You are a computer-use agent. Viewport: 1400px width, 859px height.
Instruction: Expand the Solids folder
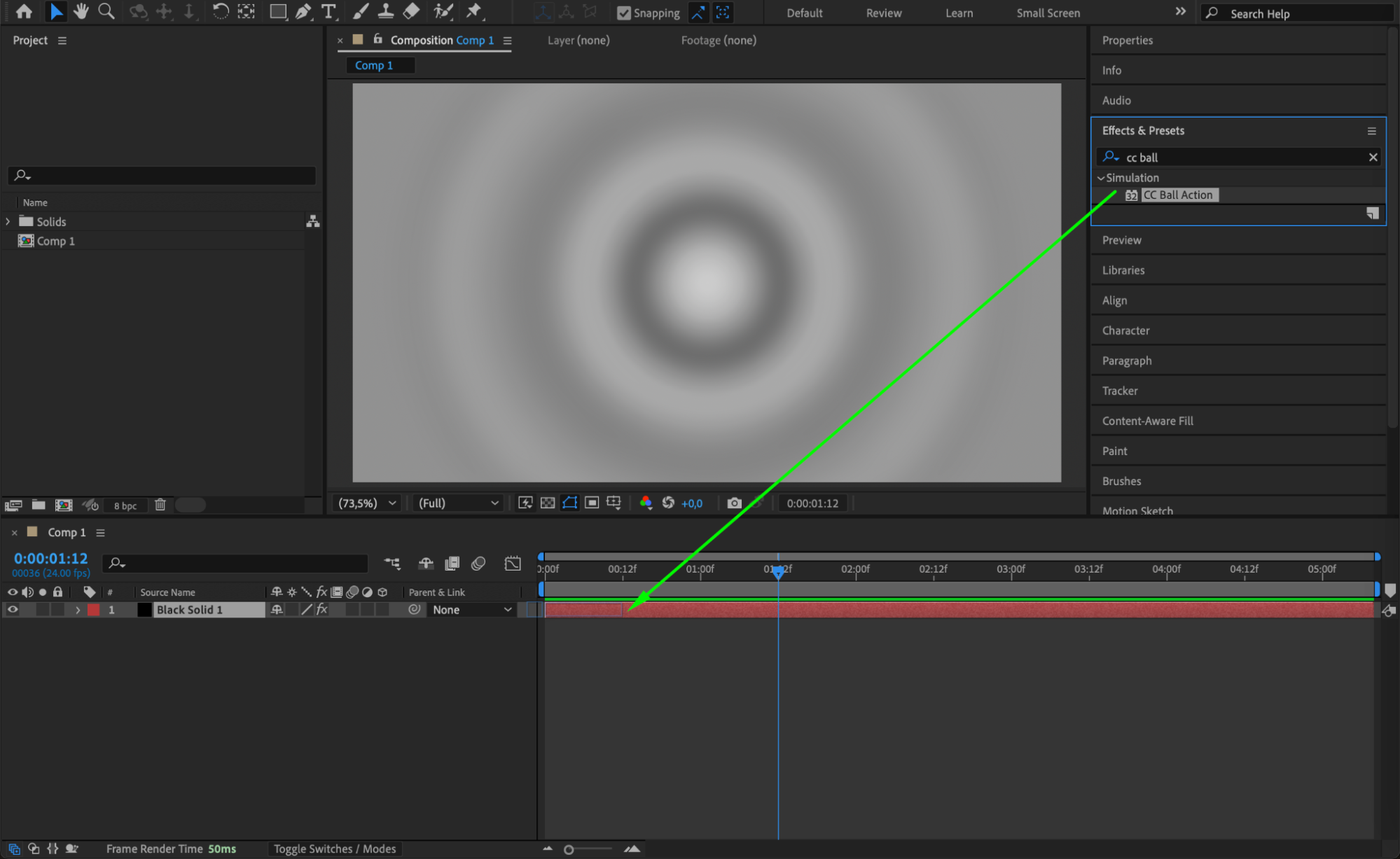pos(8,221)
